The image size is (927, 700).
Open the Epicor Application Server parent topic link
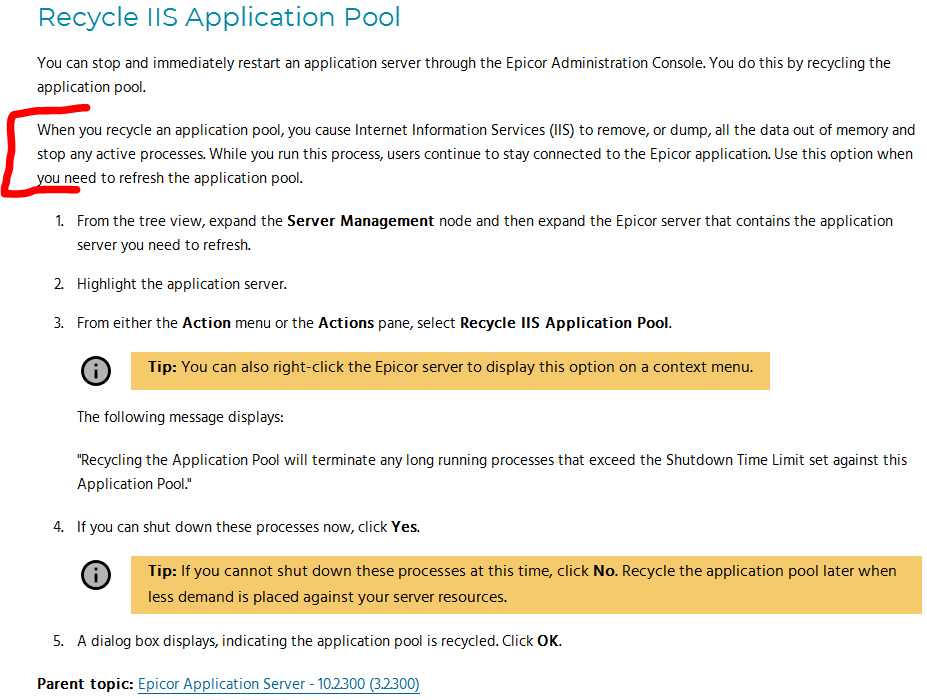pos(278,684)
